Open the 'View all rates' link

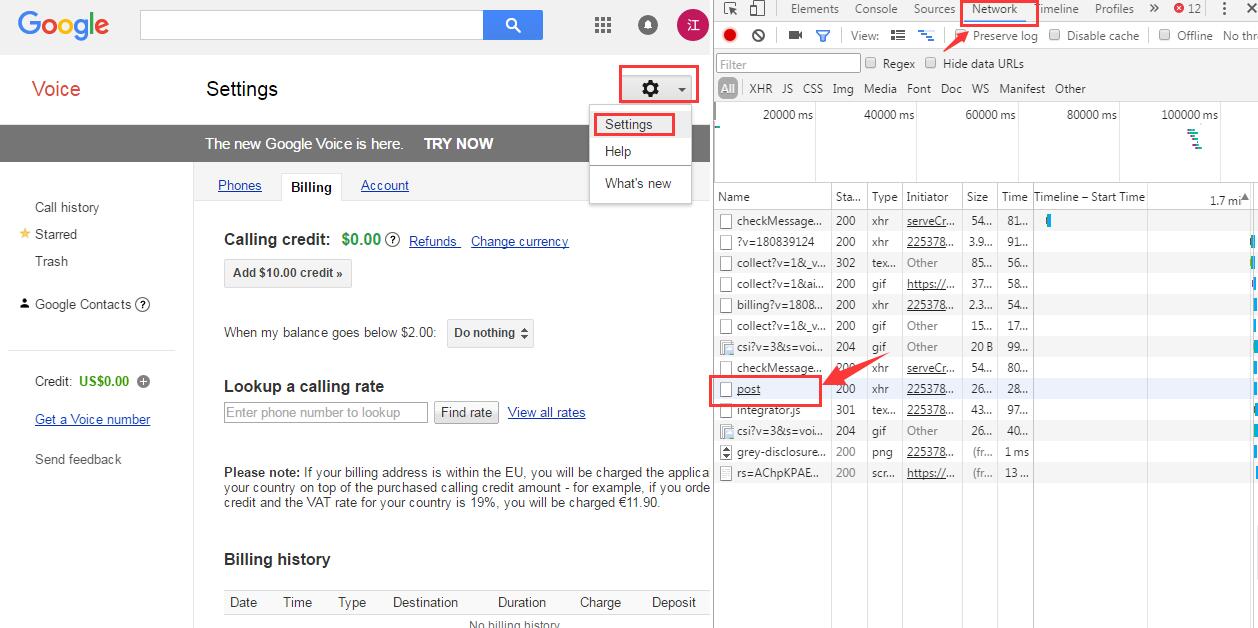[546, 412]
